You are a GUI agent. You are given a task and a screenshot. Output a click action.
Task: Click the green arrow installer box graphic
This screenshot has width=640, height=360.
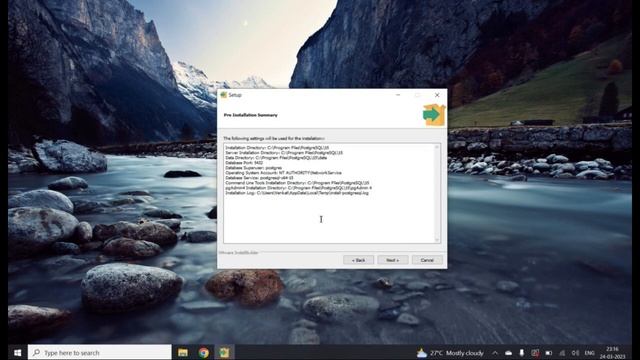click(434, 115)
